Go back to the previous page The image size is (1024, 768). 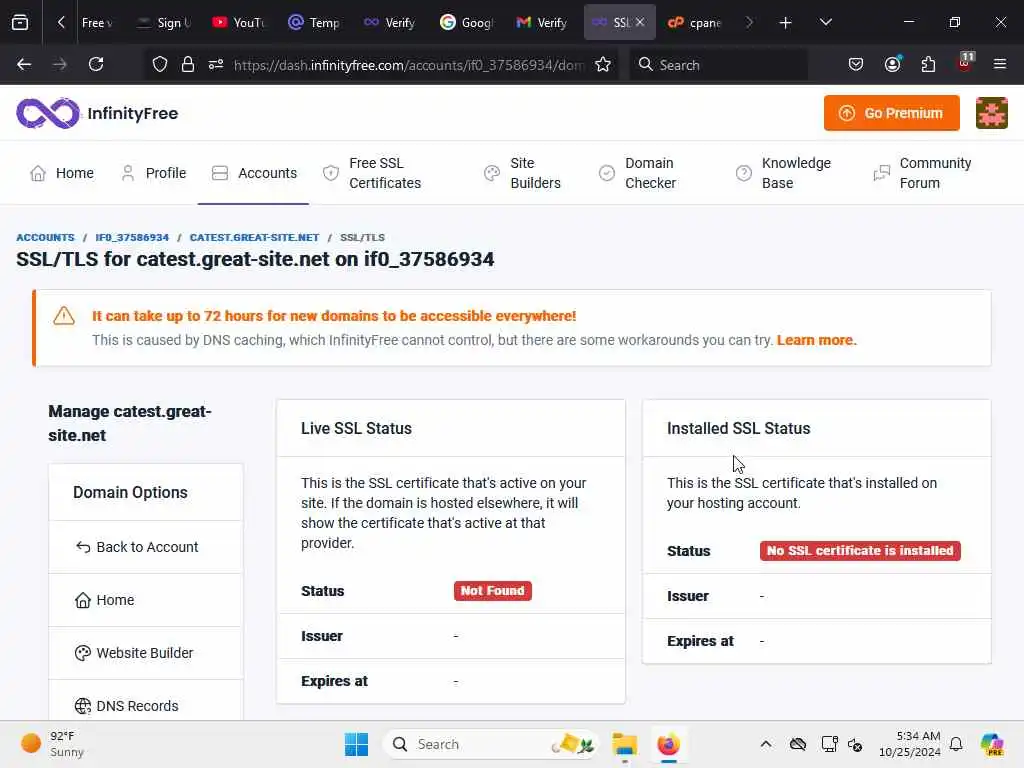tap(24, 64)
